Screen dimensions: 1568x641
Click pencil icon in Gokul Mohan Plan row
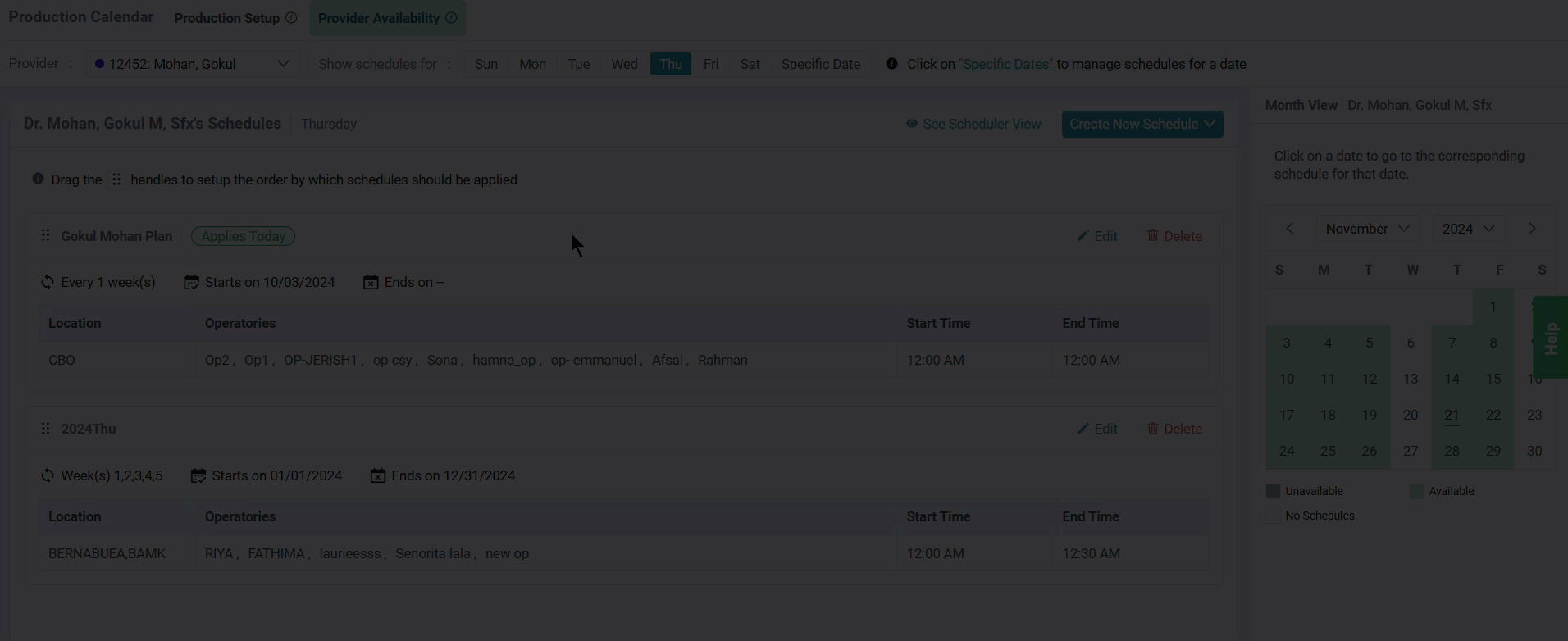(x=1083, y=235)
